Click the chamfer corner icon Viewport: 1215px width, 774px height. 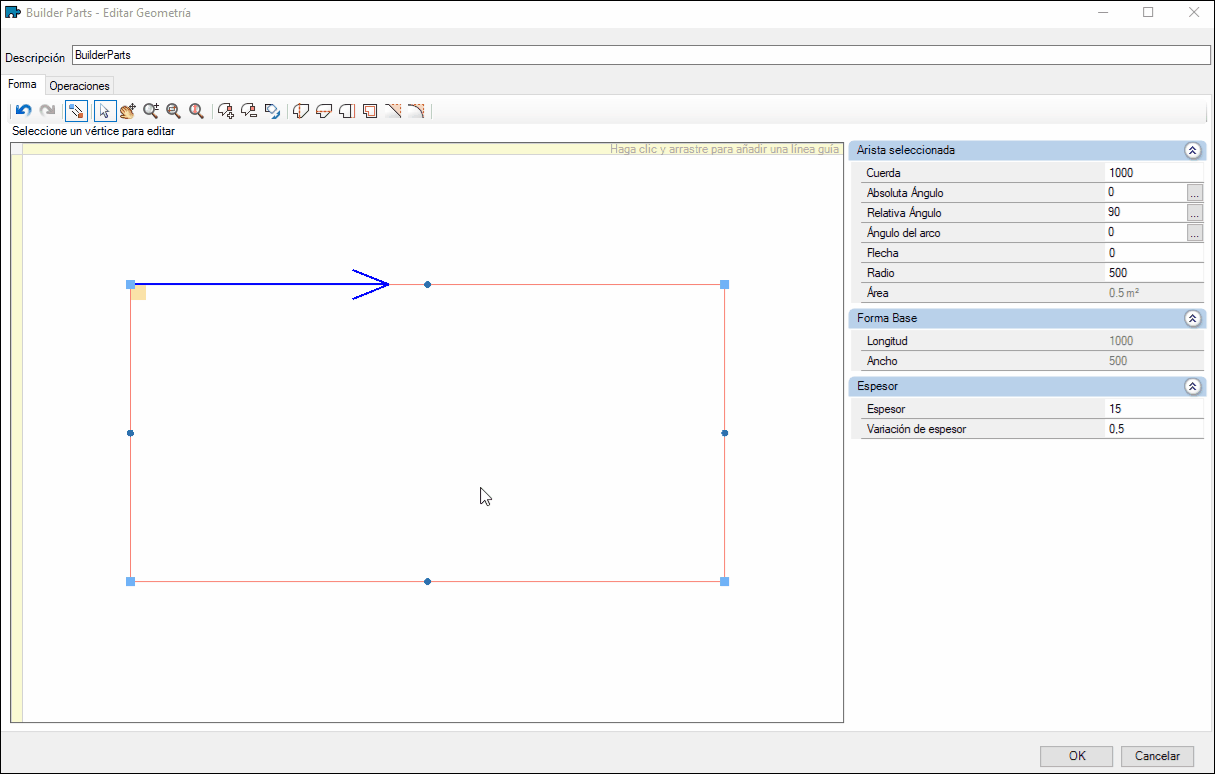pyautogui.click(x=393, y=111)
